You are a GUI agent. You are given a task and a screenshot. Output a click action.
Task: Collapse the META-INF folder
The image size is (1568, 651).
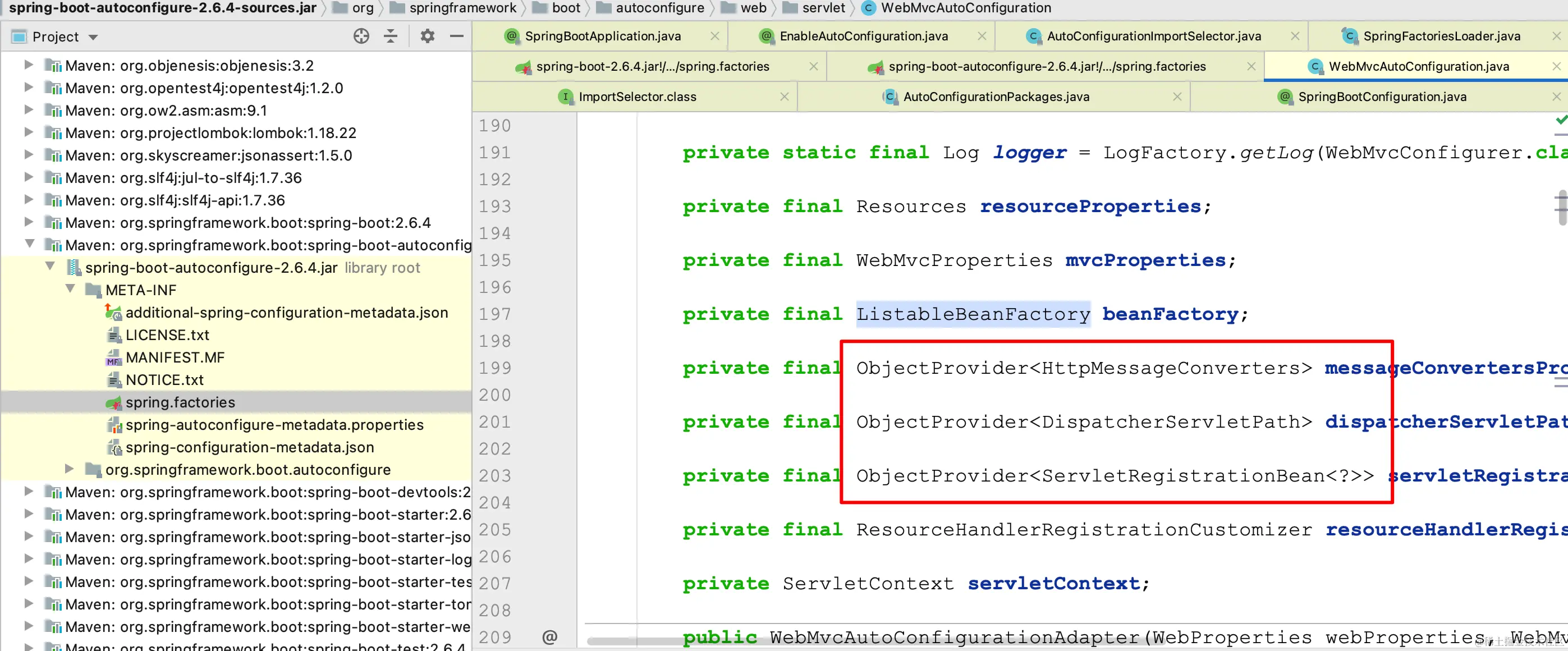coord(71,289)
